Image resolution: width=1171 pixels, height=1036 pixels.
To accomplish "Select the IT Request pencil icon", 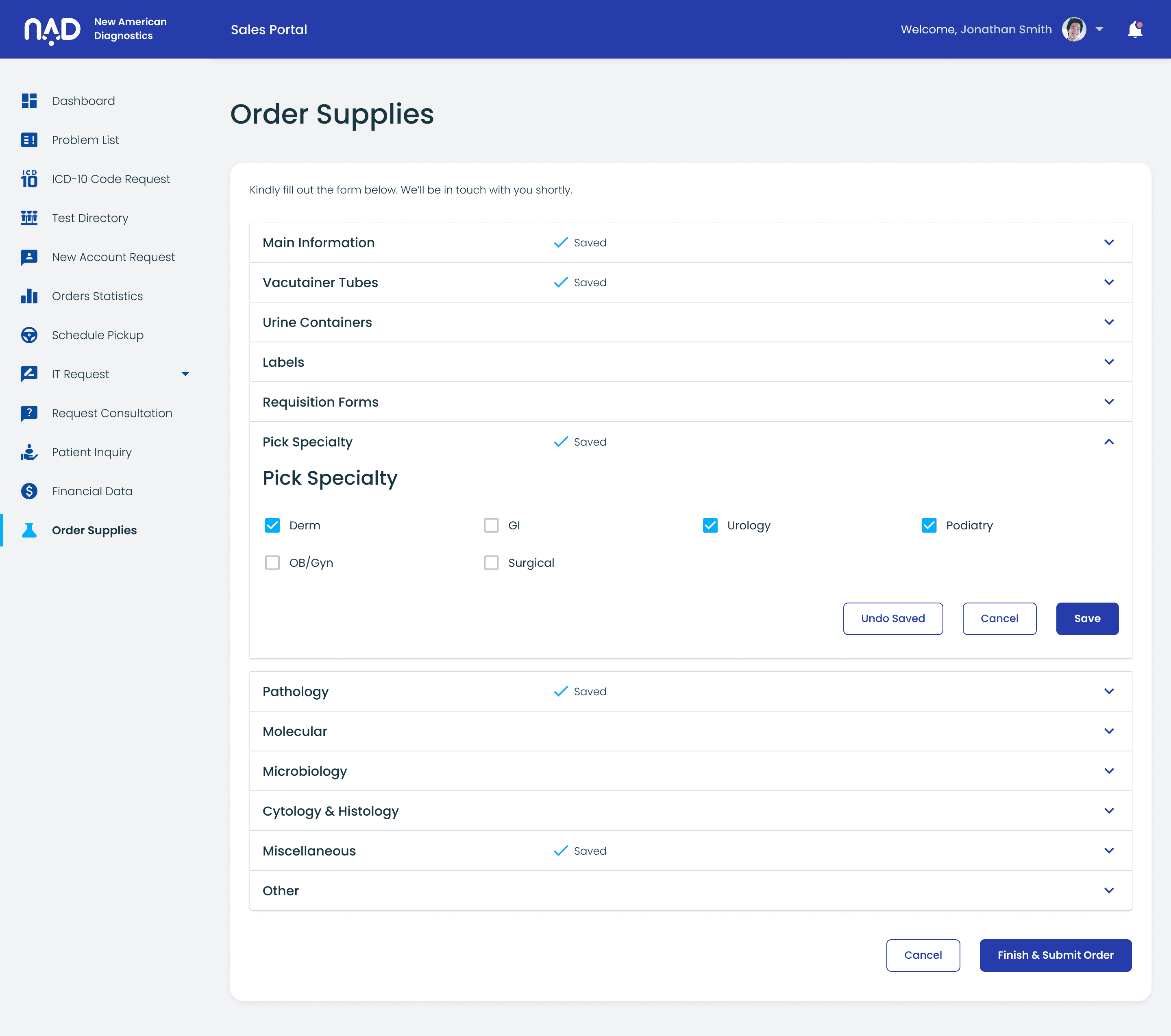I will (29, 374).
